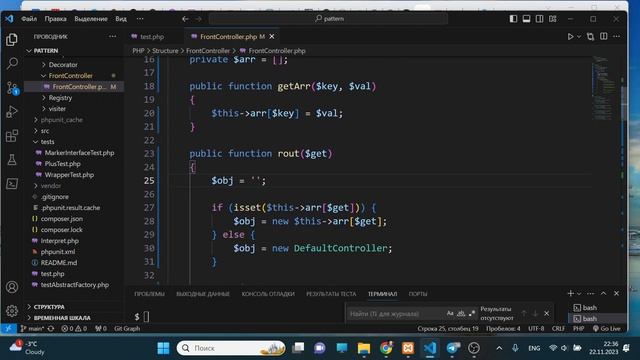Go back with the navigation arrow
The height and width of the screenshot is (360, 640).
click(x=185, y=19)
